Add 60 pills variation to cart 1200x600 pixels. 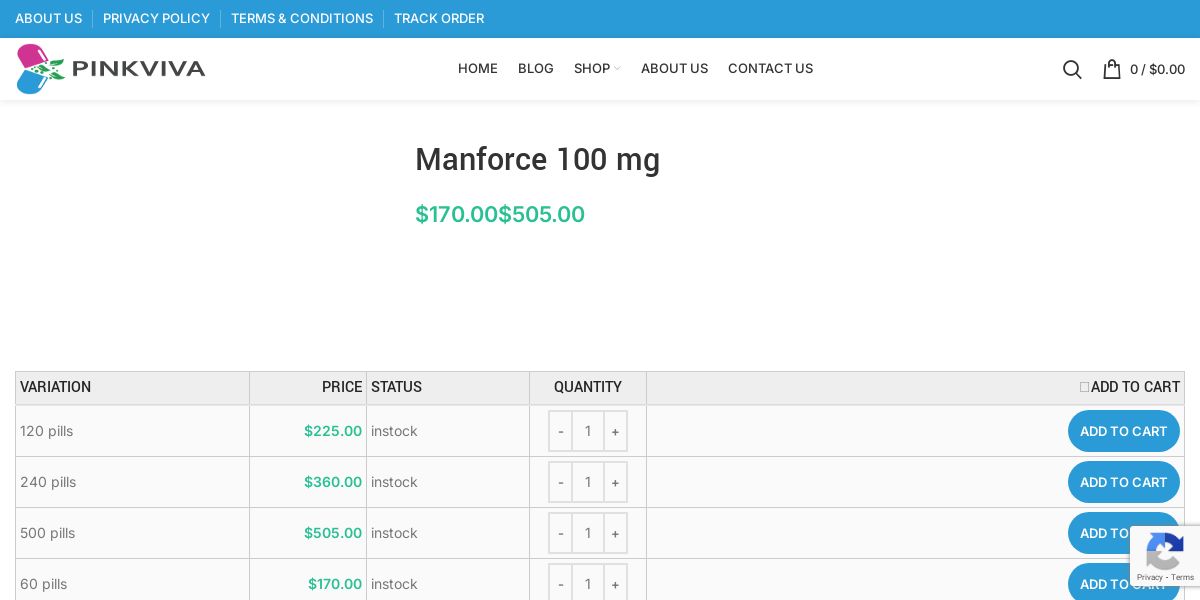[1124, 584]
